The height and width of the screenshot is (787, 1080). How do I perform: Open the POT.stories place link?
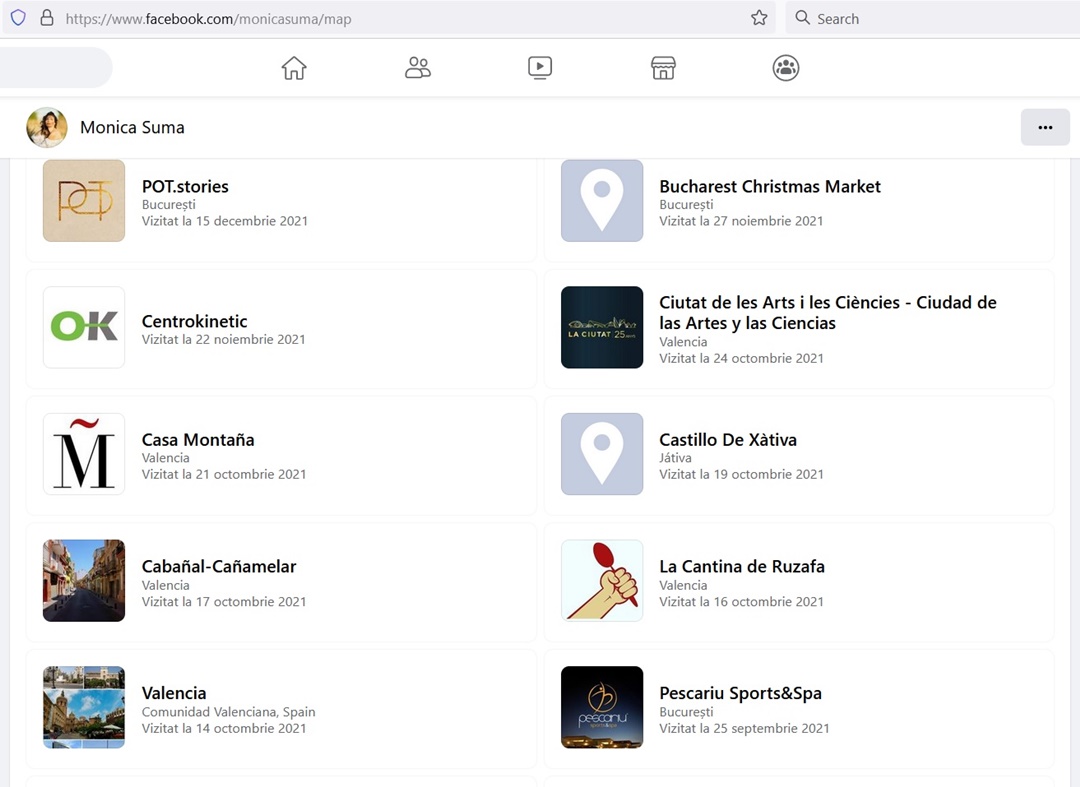(x=185, y=186)
